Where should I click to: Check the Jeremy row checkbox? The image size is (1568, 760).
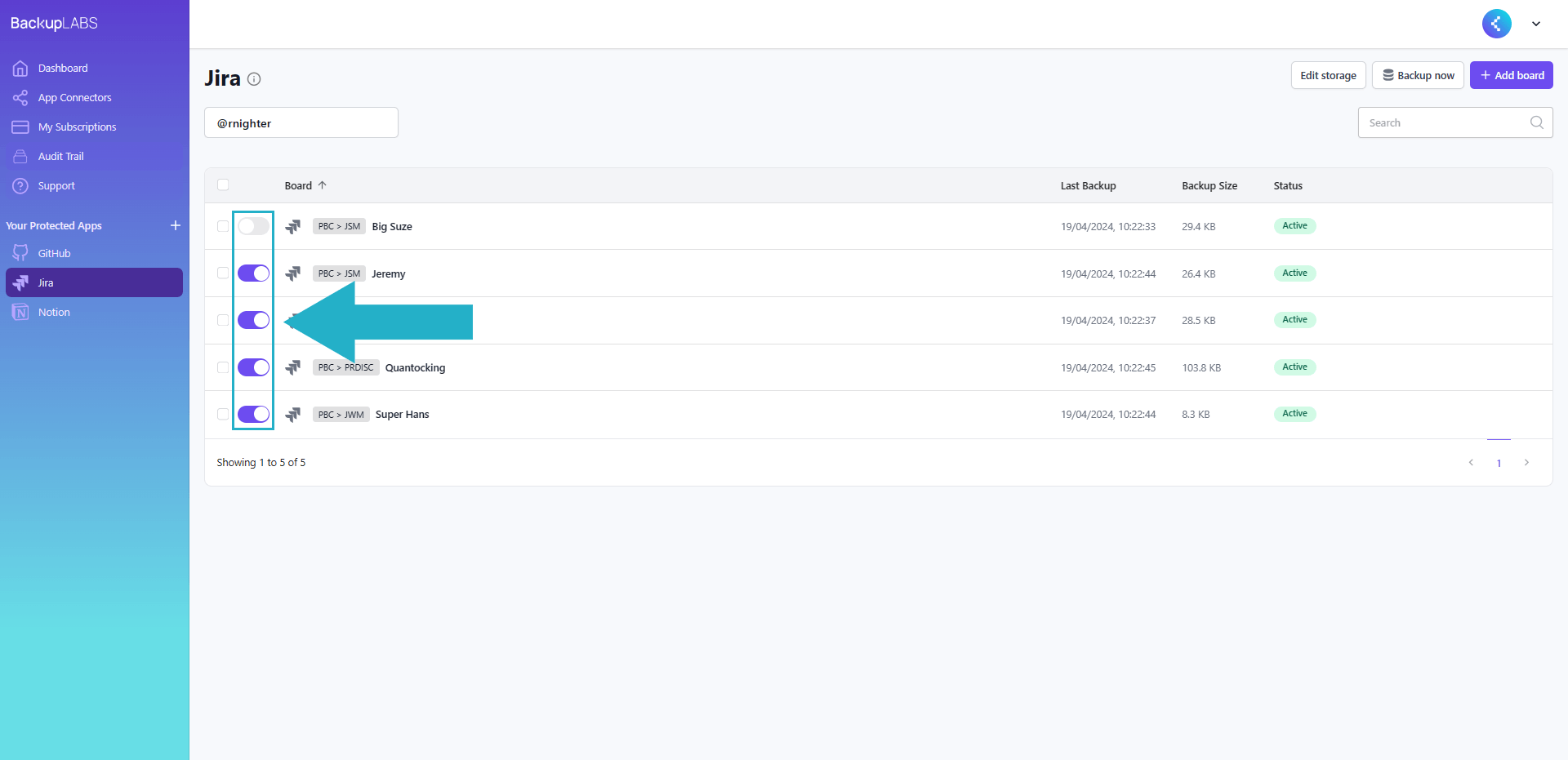(x=223, y=273)
